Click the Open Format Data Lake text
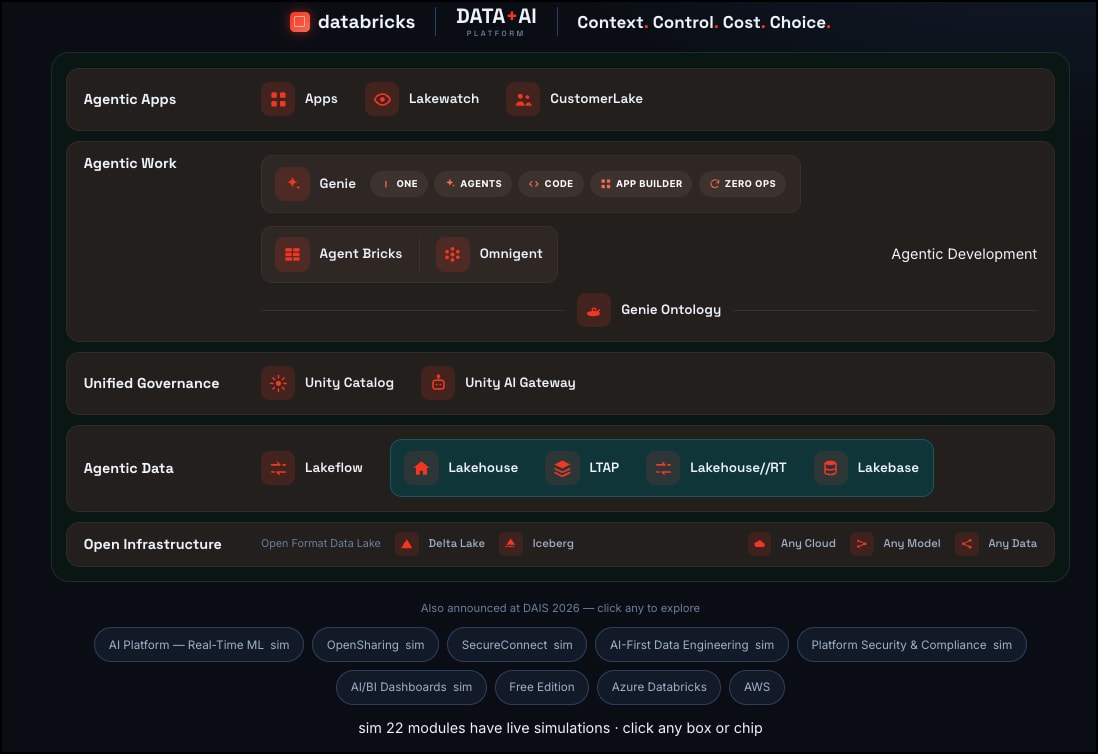Screen dimensions: 1098x754 (x=321, y=543)
